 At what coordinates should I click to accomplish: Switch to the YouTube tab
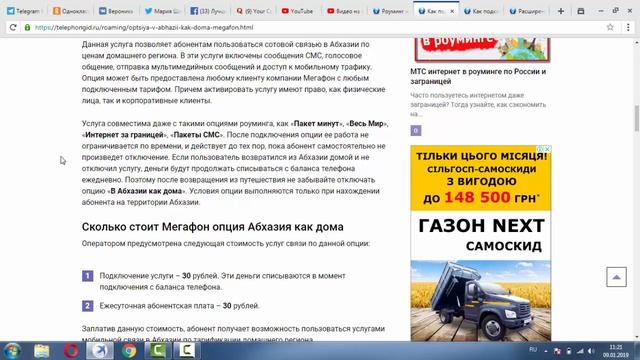(x=299, y=11)
